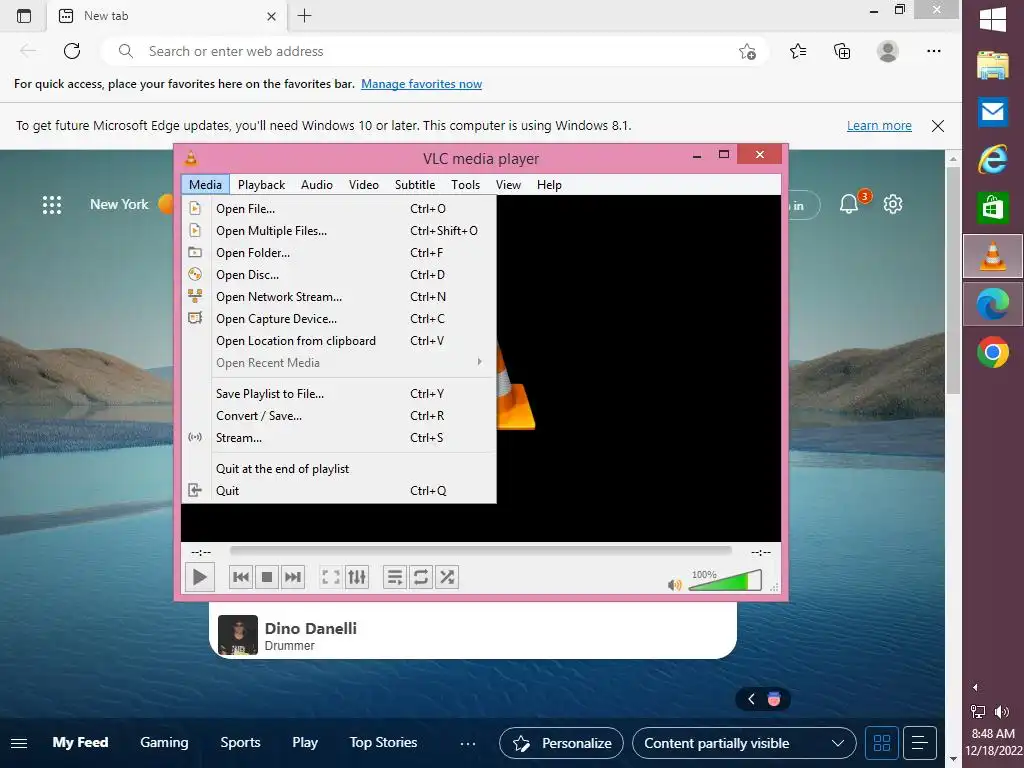Select Open Network Stream… entry

[339, 297]
